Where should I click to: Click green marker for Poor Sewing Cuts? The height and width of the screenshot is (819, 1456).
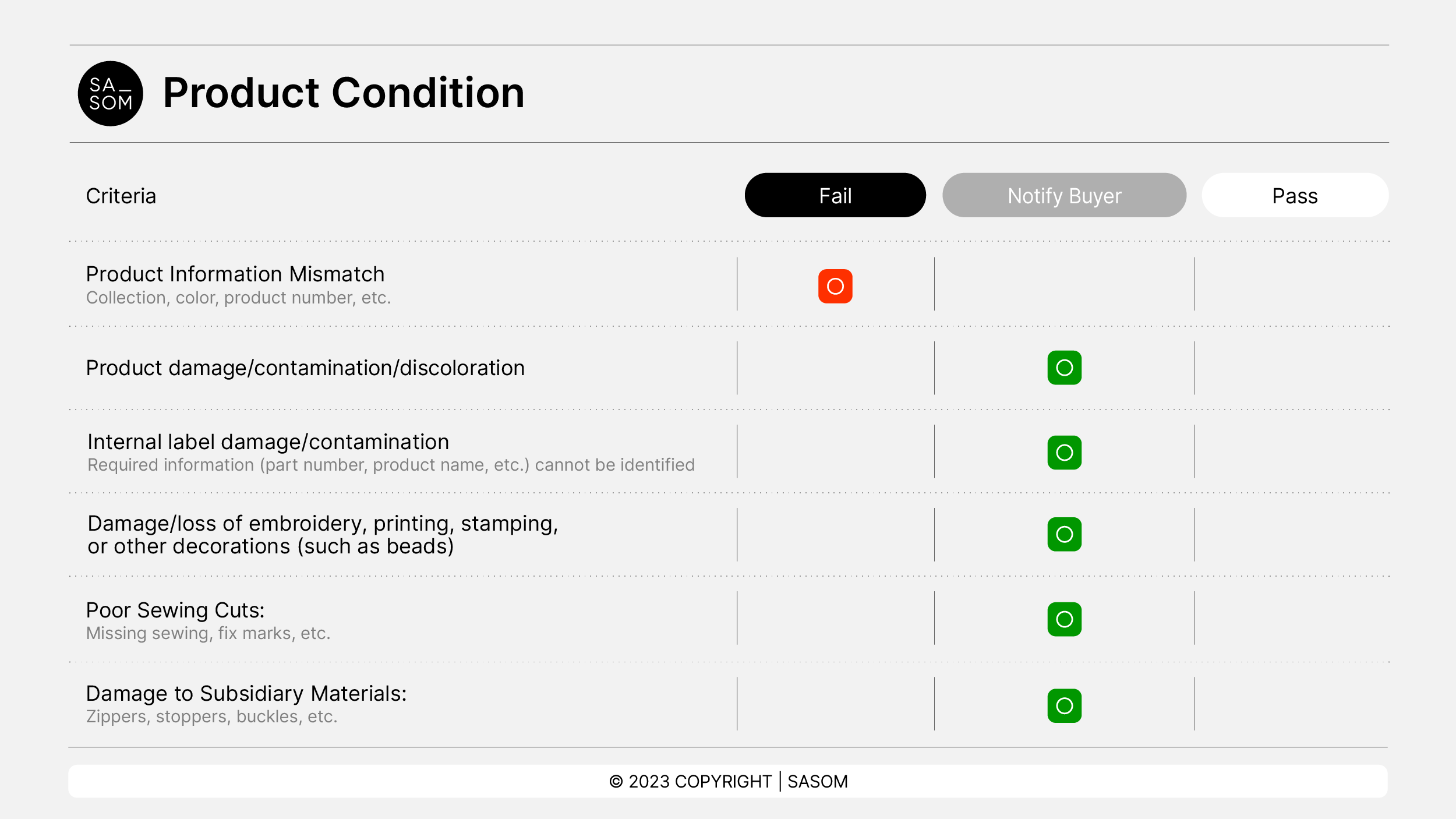(1064, 619)
